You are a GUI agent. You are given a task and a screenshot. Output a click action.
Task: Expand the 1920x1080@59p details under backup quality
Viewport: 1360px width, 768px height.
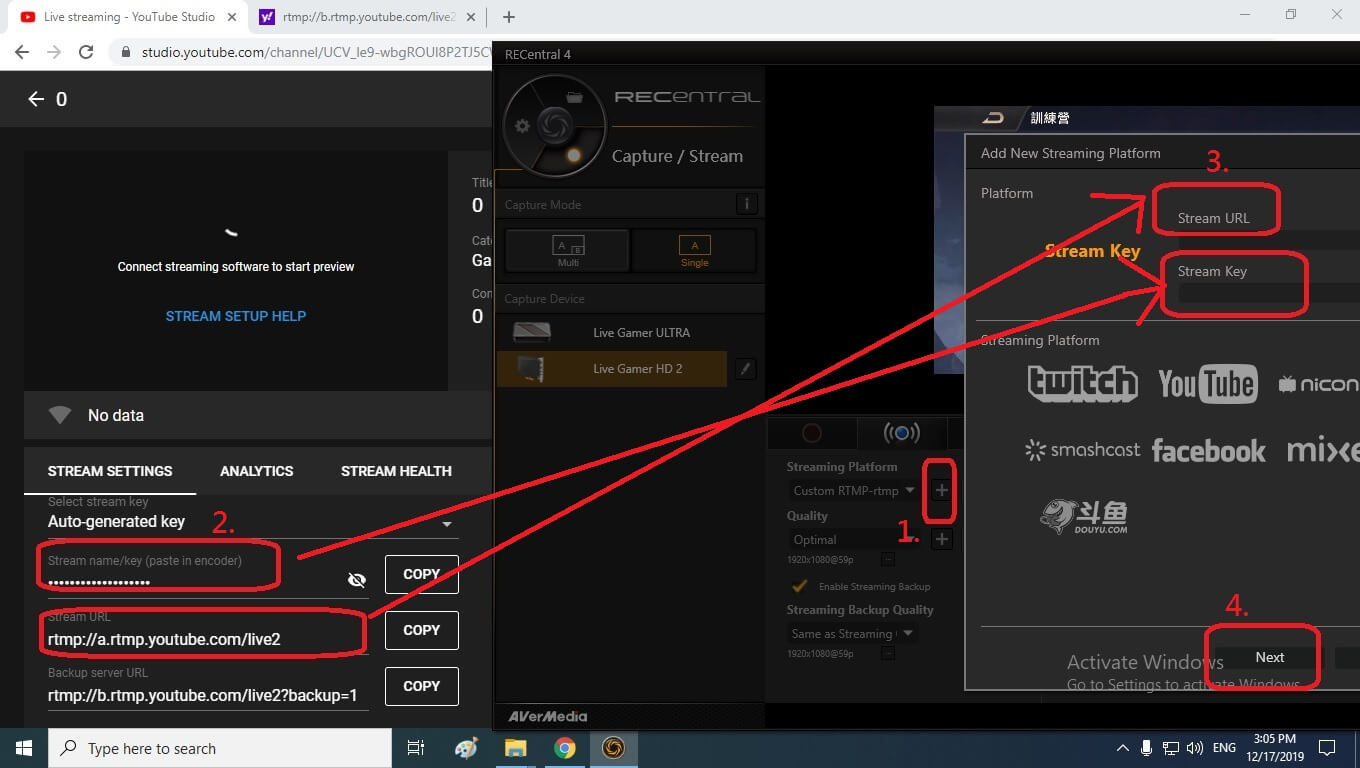[x=888, y=654]
